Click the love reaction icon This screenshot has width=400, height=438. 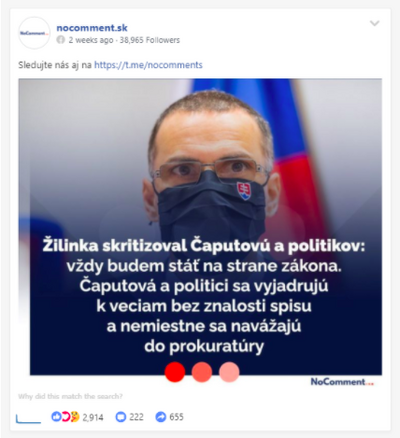pos(66,417)
